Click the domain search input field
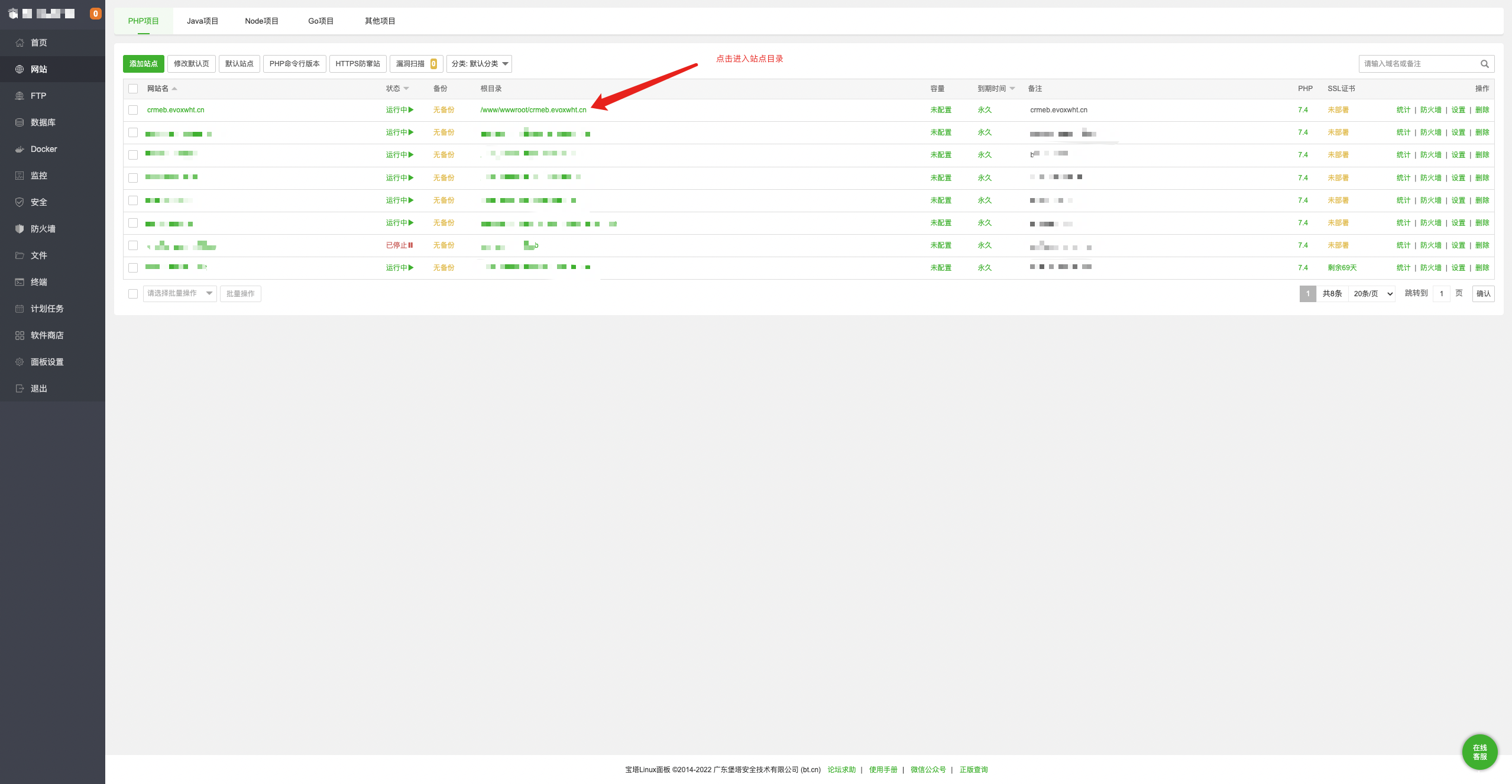The image size is (1512, 784). point(1418,64)
